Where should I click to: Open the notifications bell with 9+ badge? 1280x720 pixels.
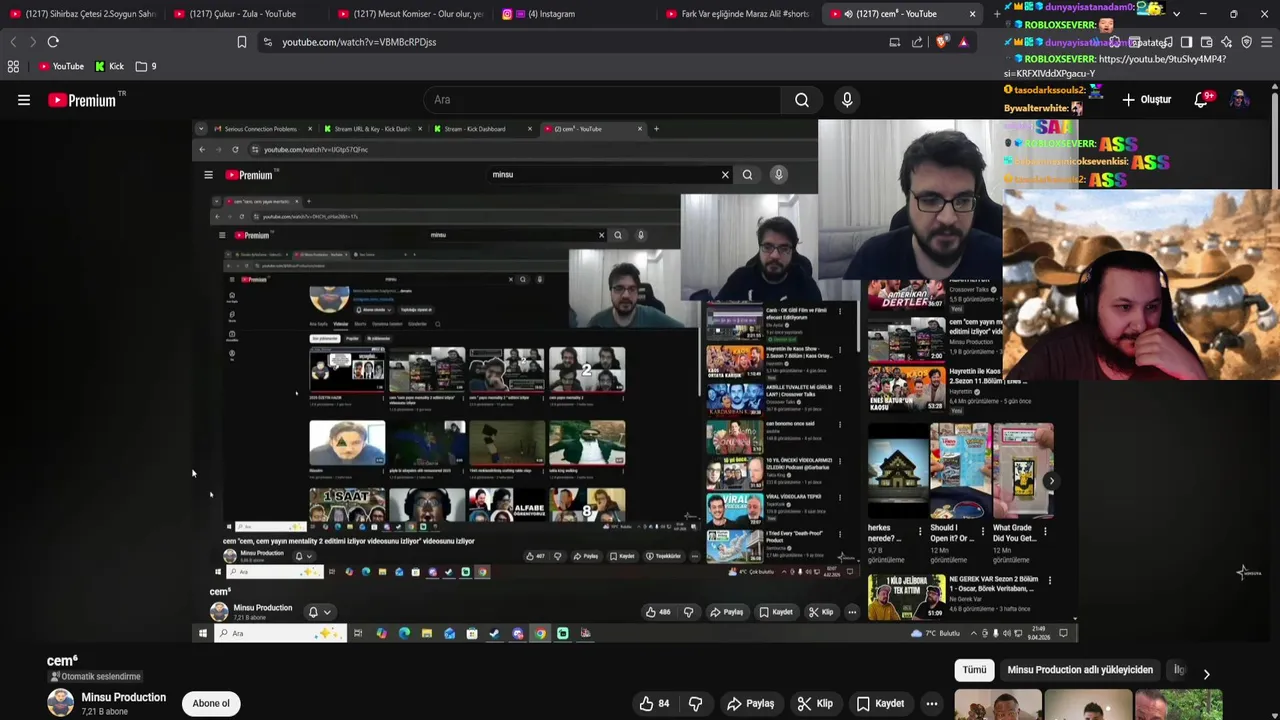pos(1203,100)
